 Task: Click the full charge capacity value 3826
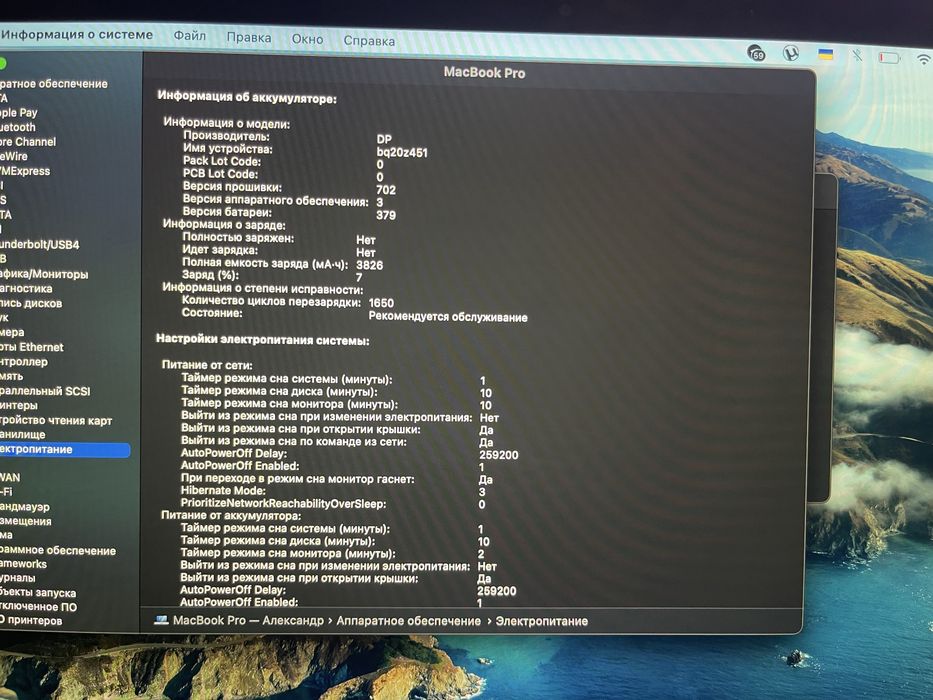click(370, 265)
